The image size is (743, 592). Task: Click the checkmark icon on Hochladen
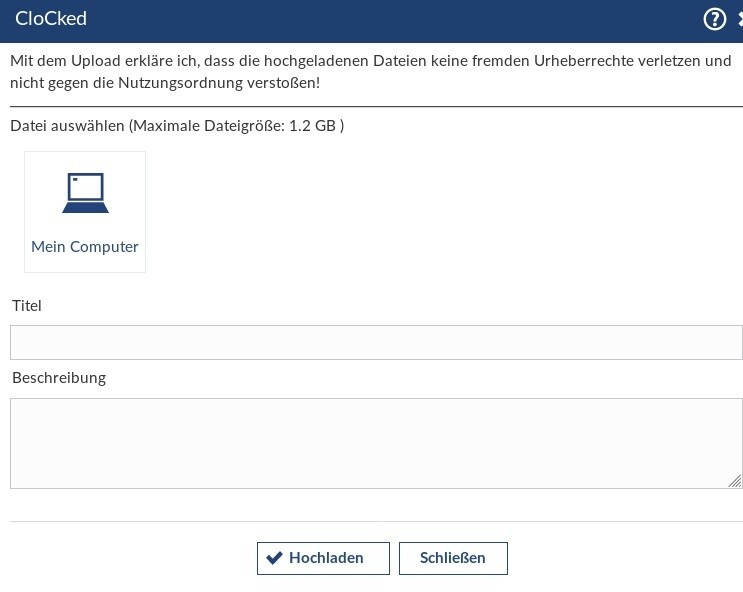(x=274, y=558)
